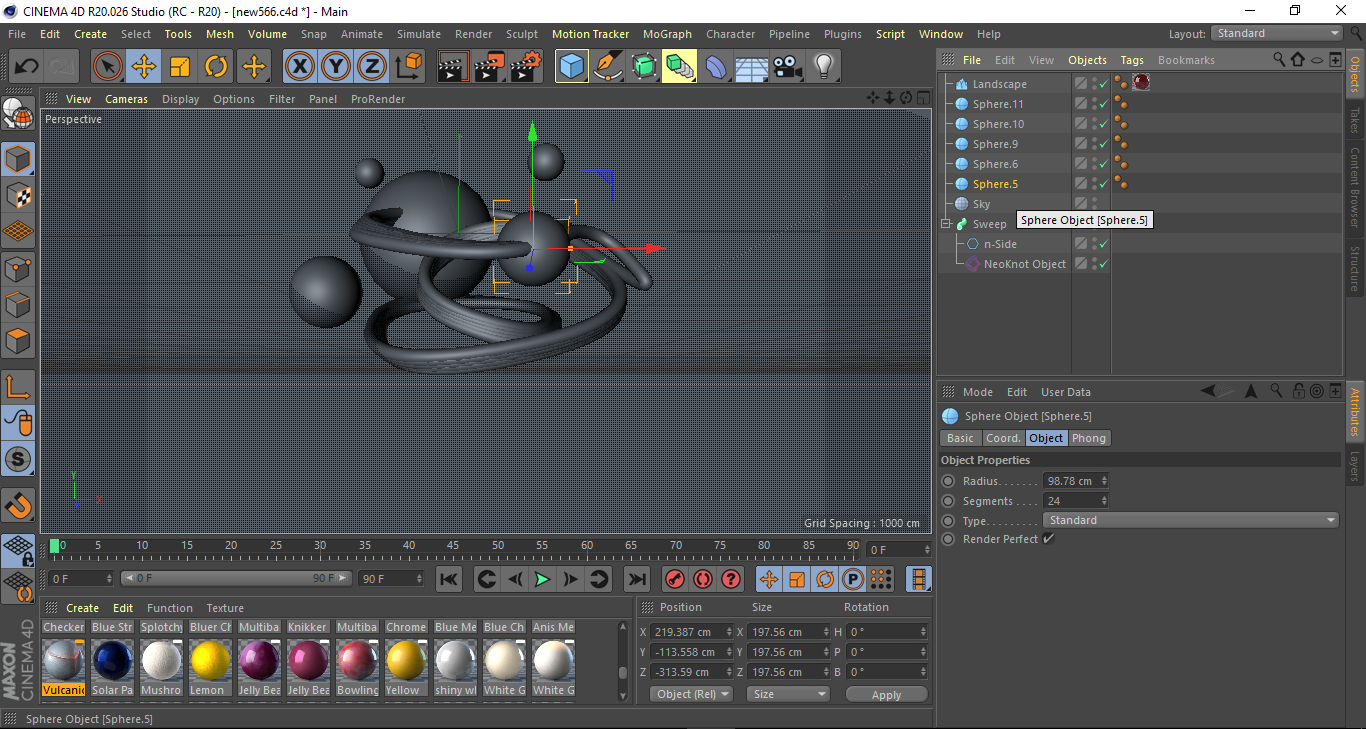The image size is (1366, 729).
Task: Open the Simulate menu
Action: (x=418, y=34)
